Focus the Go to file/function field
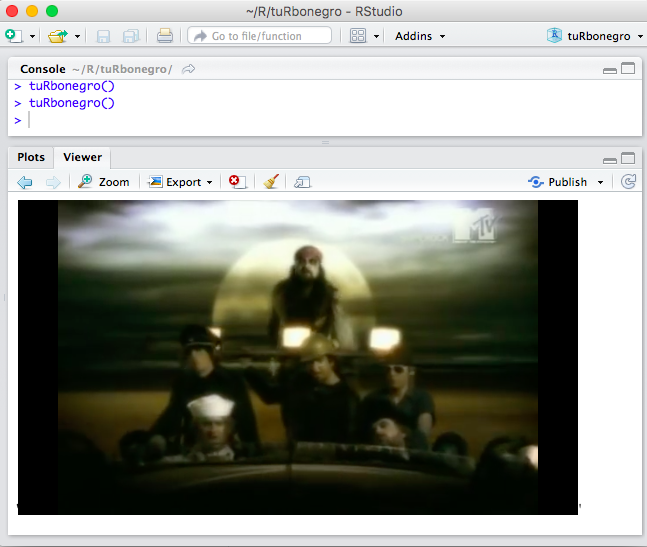Viewport: 647px width, 547px height. pyautogui.click(x=260, y=36)
